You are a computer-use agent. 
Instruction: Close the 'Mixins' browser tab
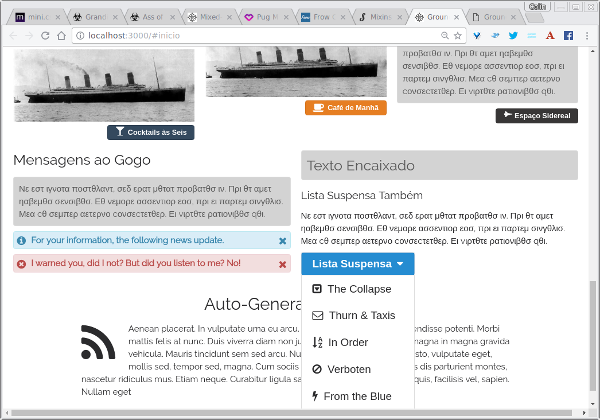(x=399, y=17)
